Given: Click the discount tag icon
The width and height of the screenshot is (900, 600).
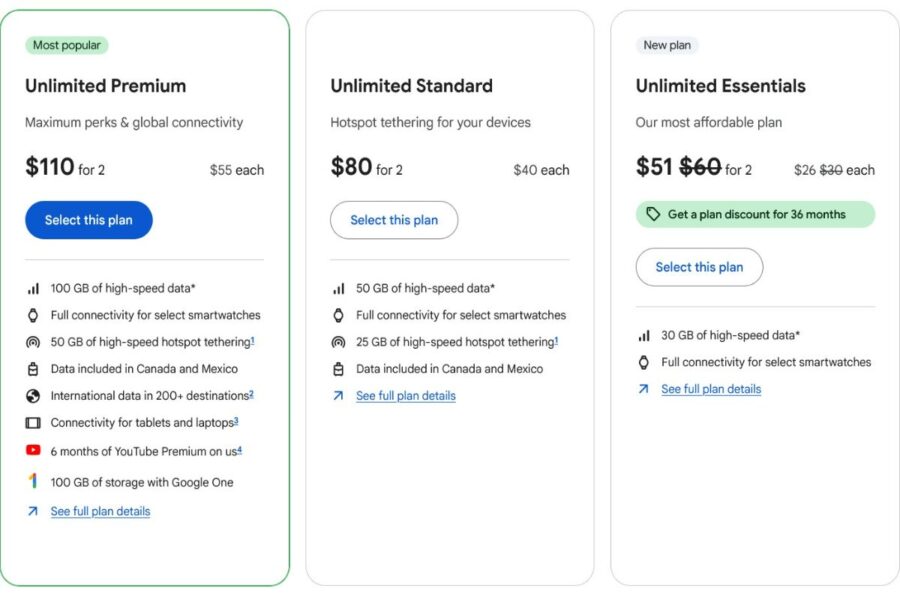Looking at the screenshot, I should pos(653,214).
